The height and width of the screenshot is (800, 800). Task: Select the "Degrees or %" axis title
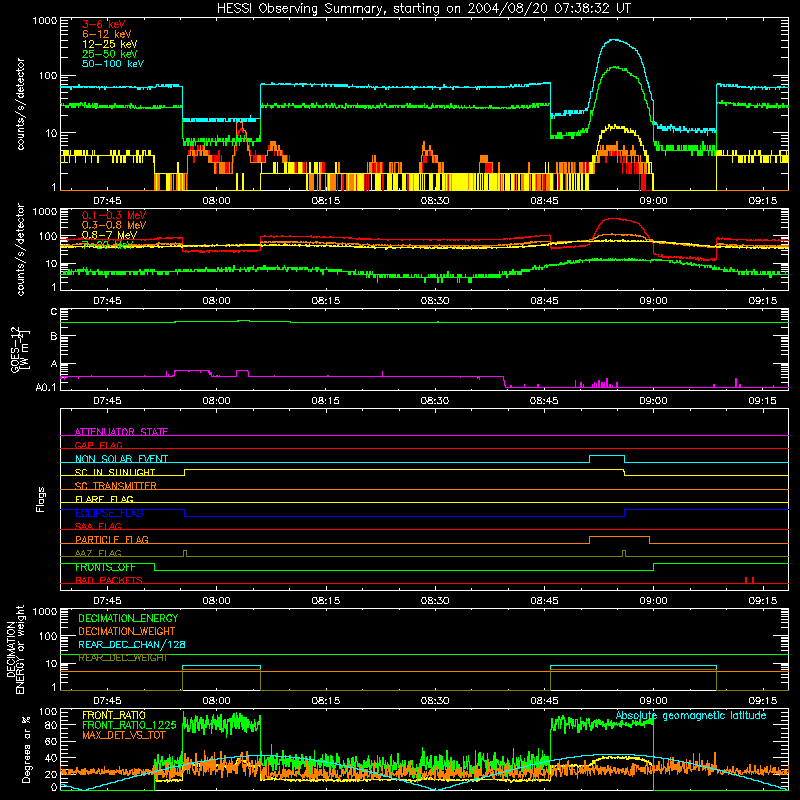click(x=26, y=749)
